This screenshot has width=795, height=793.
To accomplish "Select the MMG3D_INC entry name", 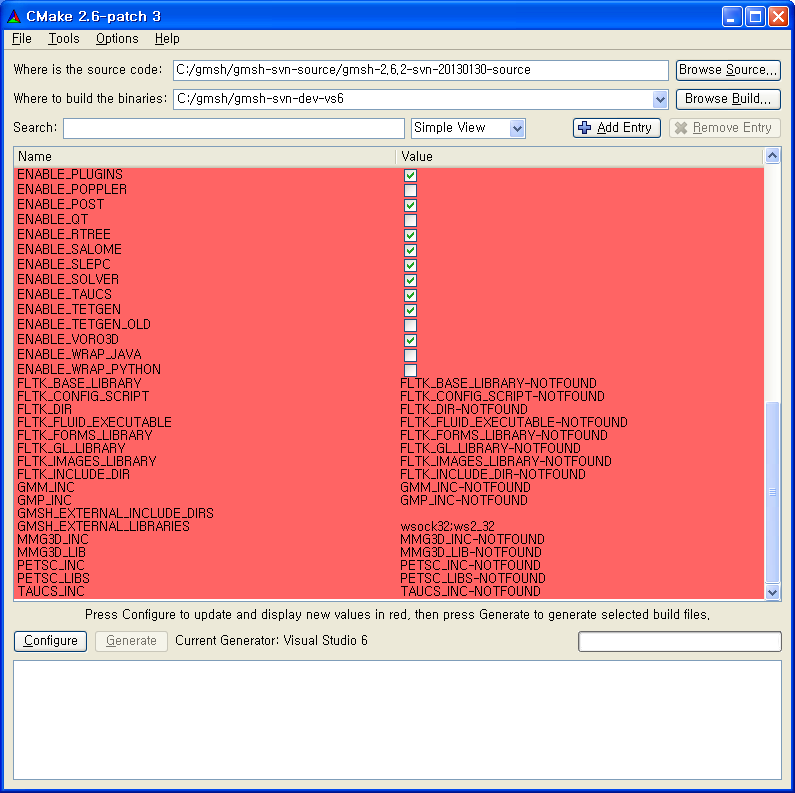I will pos(53,539).
